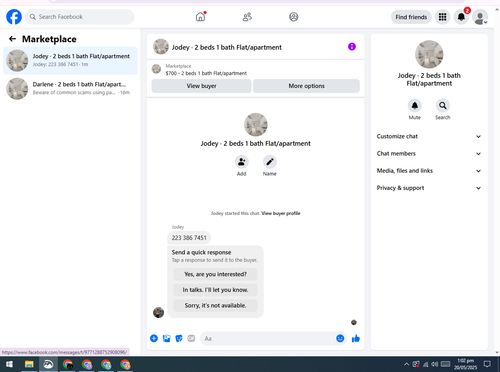Attach a photo or file icon

pyautogui.click(x=166, y=338)
